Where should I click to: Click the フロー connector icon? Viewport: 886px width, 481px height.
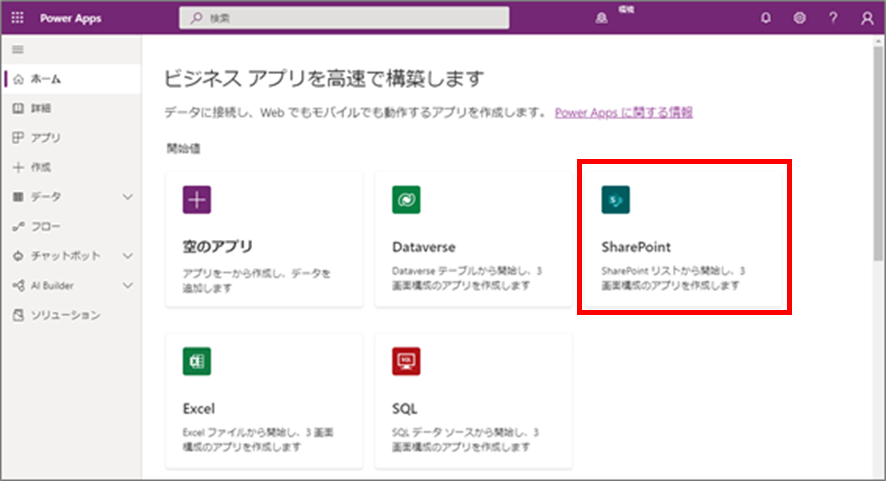tap(18, 227)
